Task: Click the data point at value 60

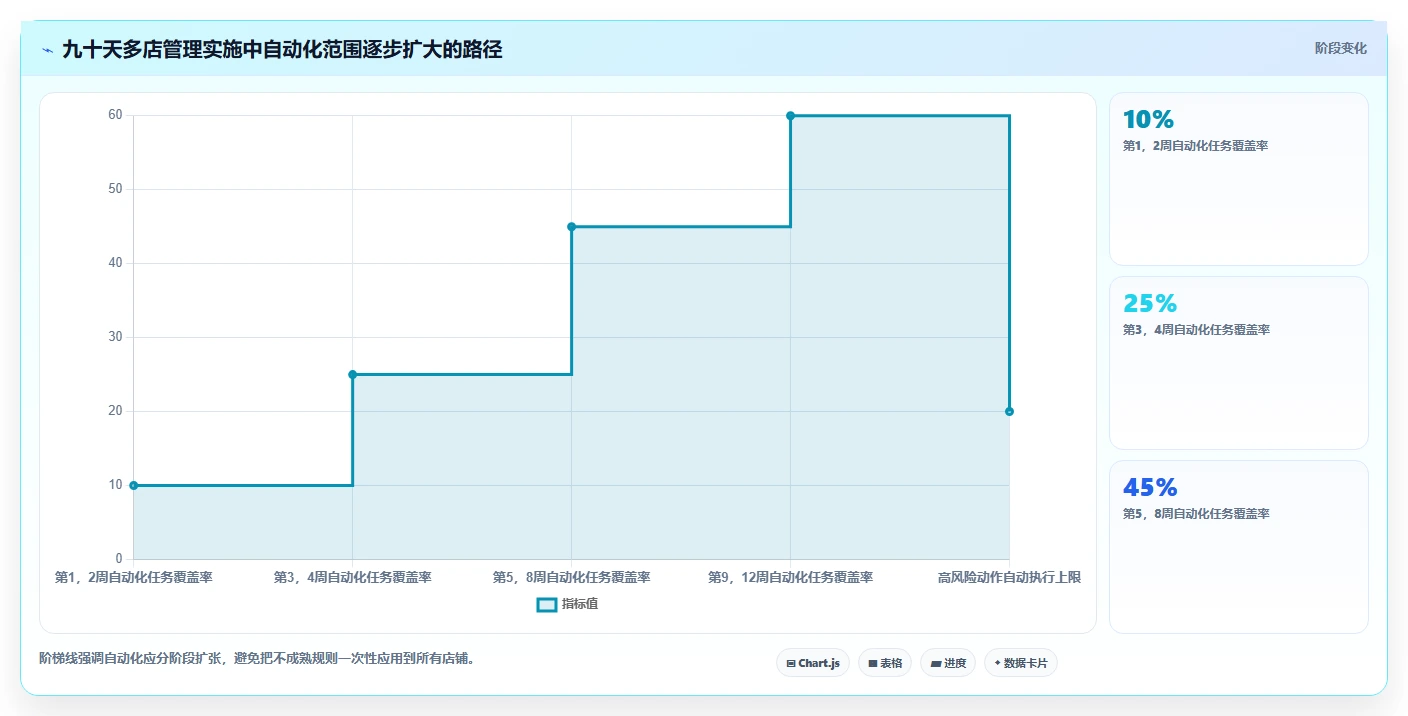Action: [790, 116]
